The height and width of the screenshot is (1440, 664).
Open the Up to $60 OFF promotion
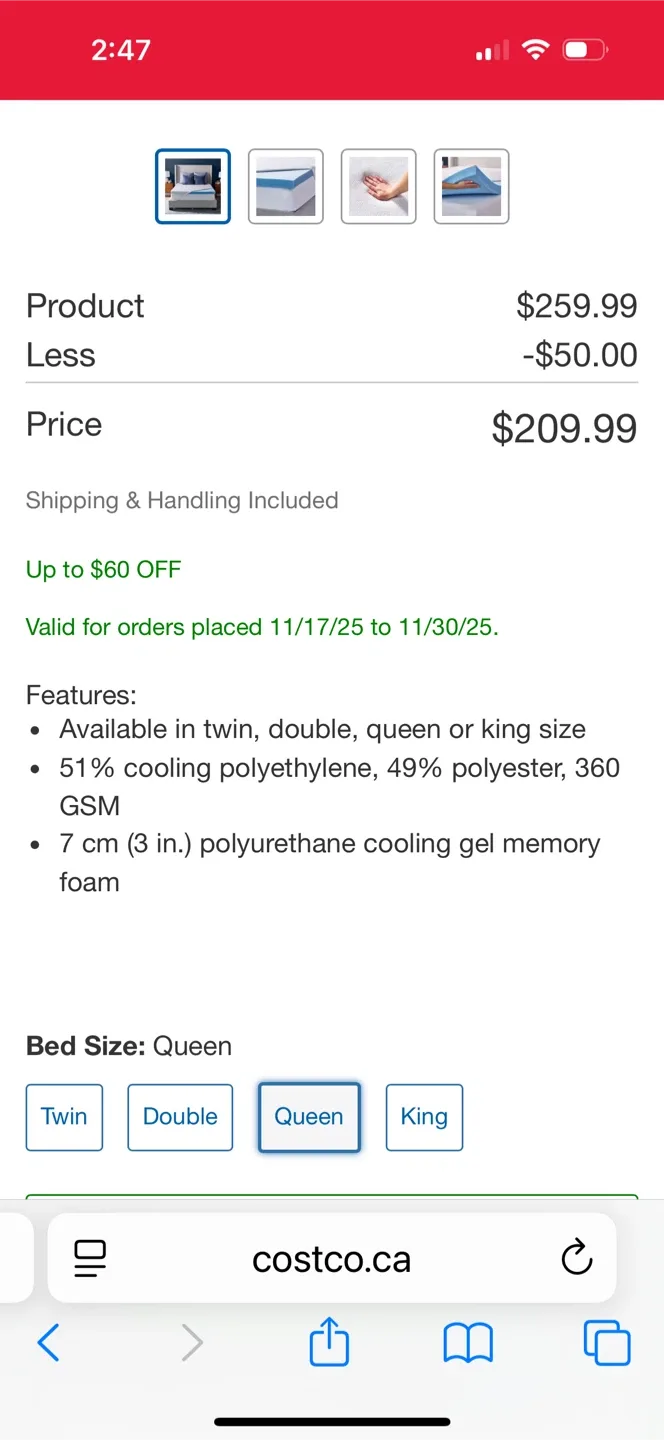pyautogui.click(x=103, y=569)
